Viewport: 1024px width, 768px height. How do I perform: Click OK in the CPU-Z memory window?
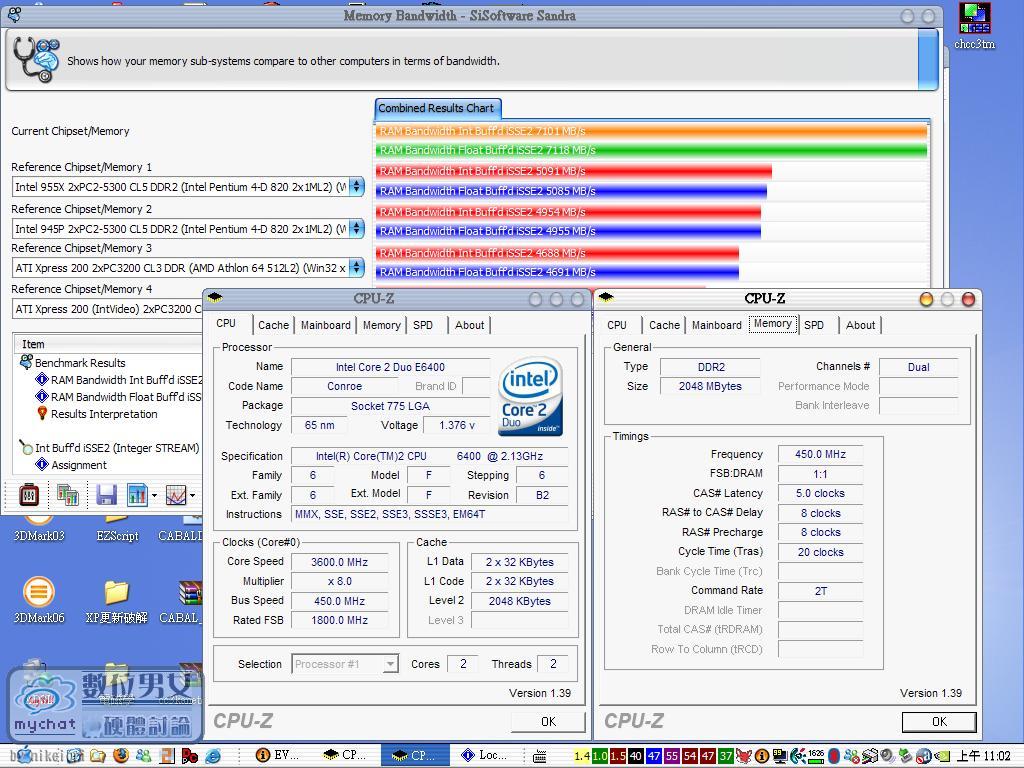[x=939, y=721]
